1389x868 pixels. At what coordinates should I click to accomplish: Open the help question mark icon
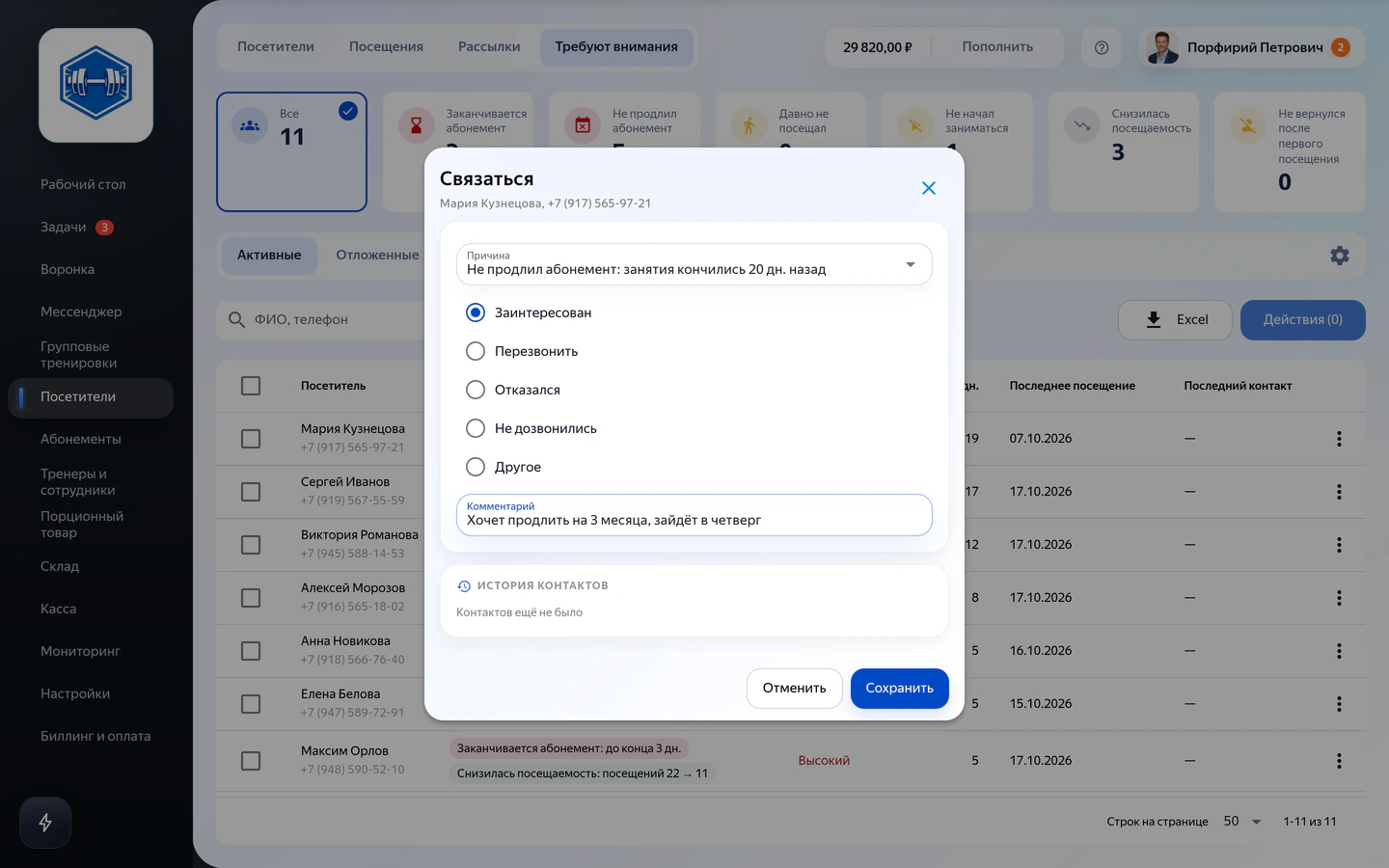coord(1102,47)
